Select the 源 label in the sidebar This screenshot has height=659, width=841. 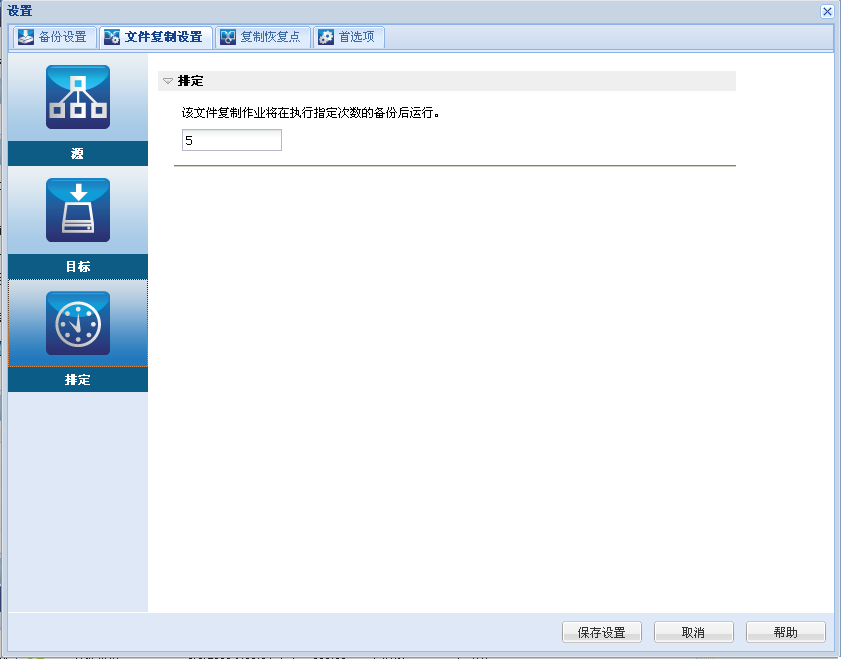click(x=77, y=153)
